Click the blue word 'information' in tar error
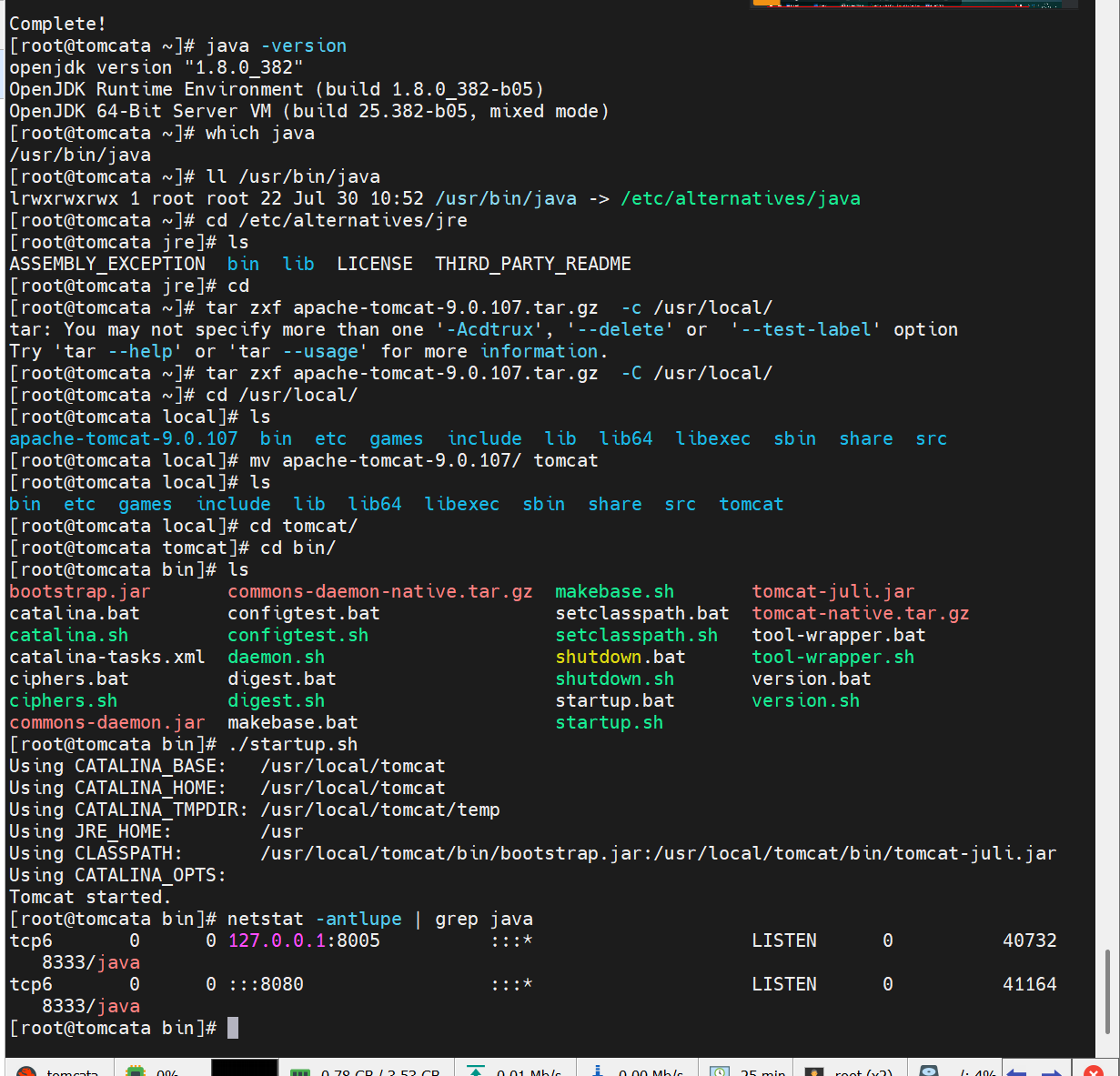 pyautogui.click(x=540, y=351)
